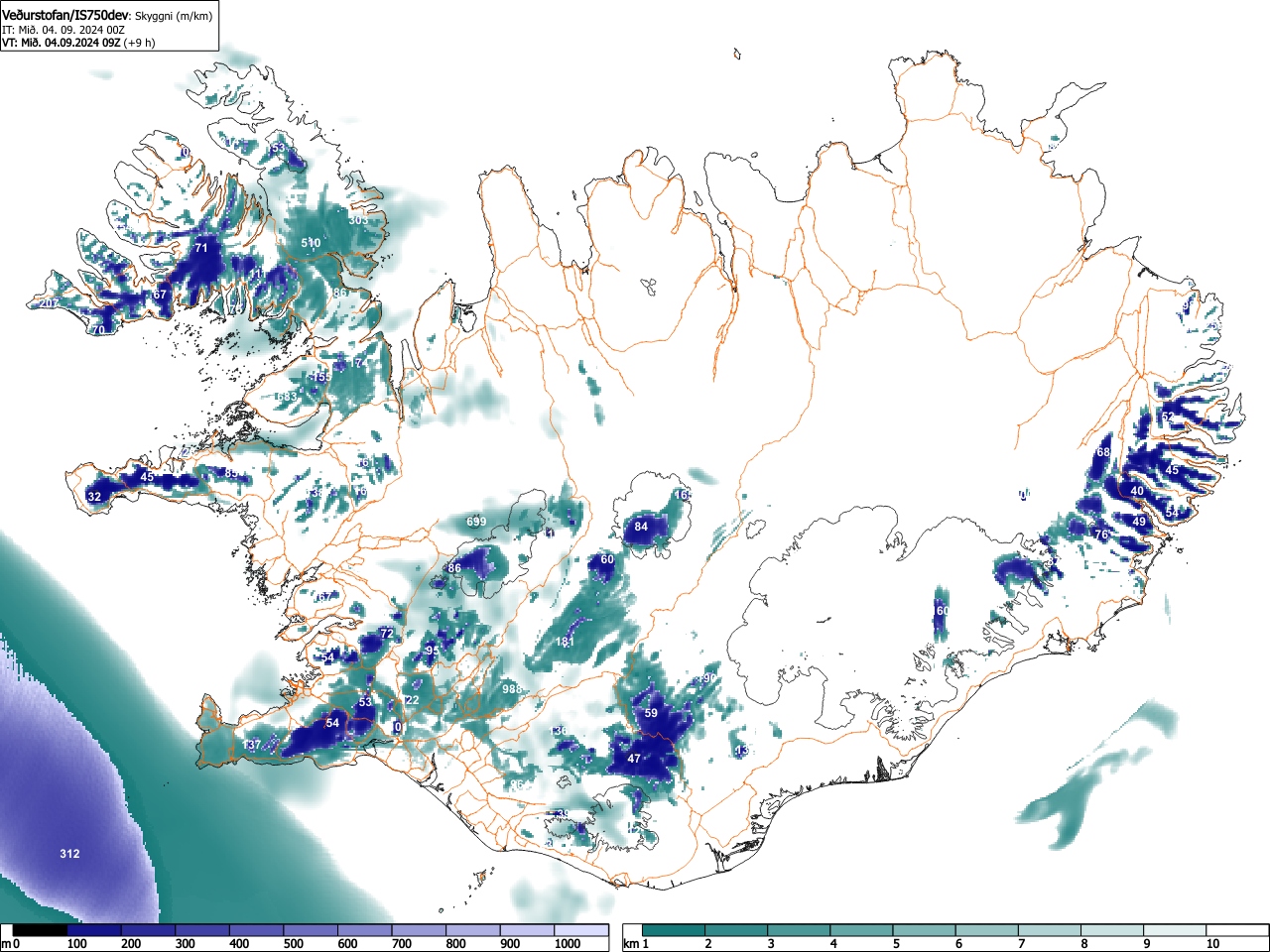Click the 40 value in the Eastfjords
Viewport: 1270px width, 952px height.
(x=1137, y=491)
